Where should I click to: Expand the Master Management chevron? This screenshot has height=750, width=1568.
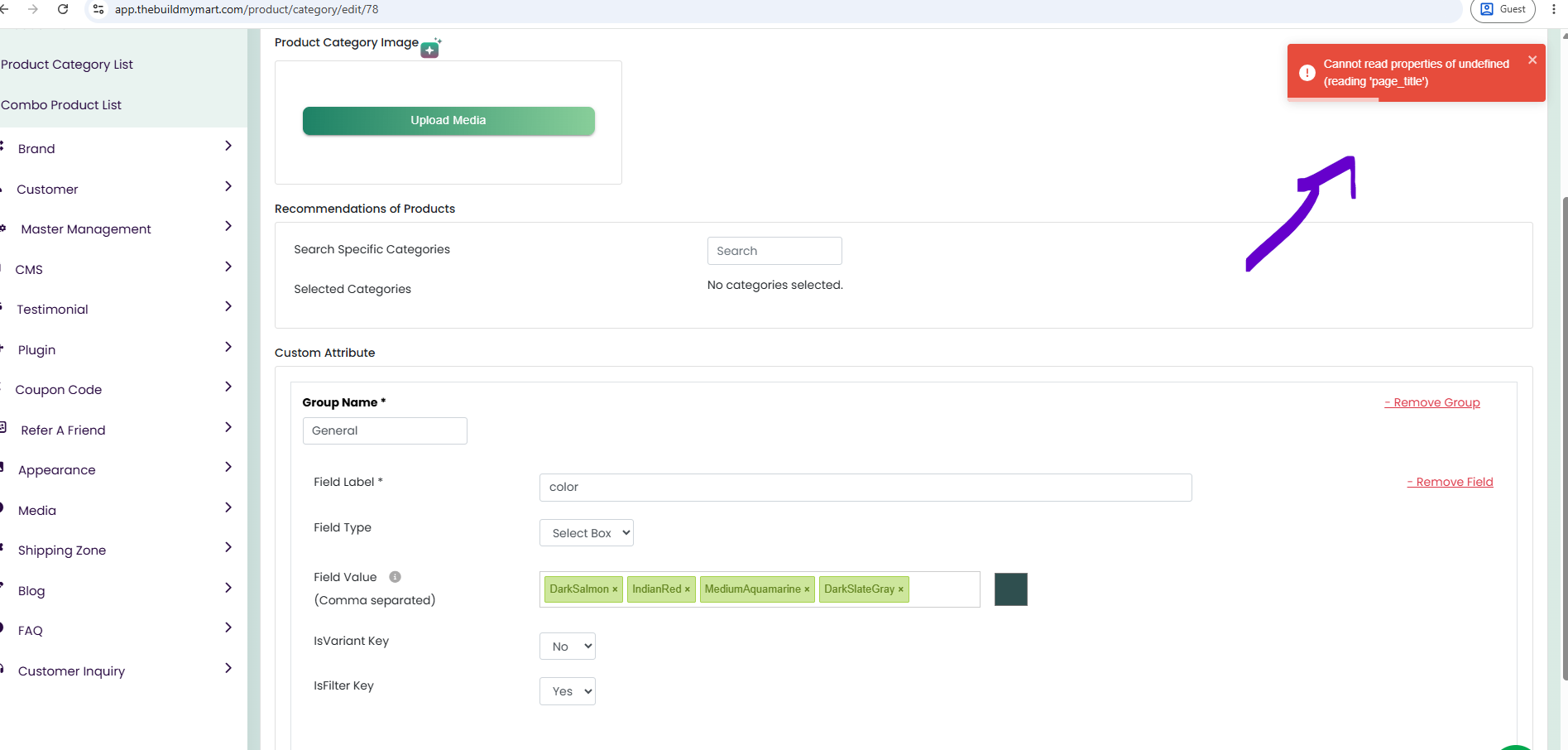228,226
